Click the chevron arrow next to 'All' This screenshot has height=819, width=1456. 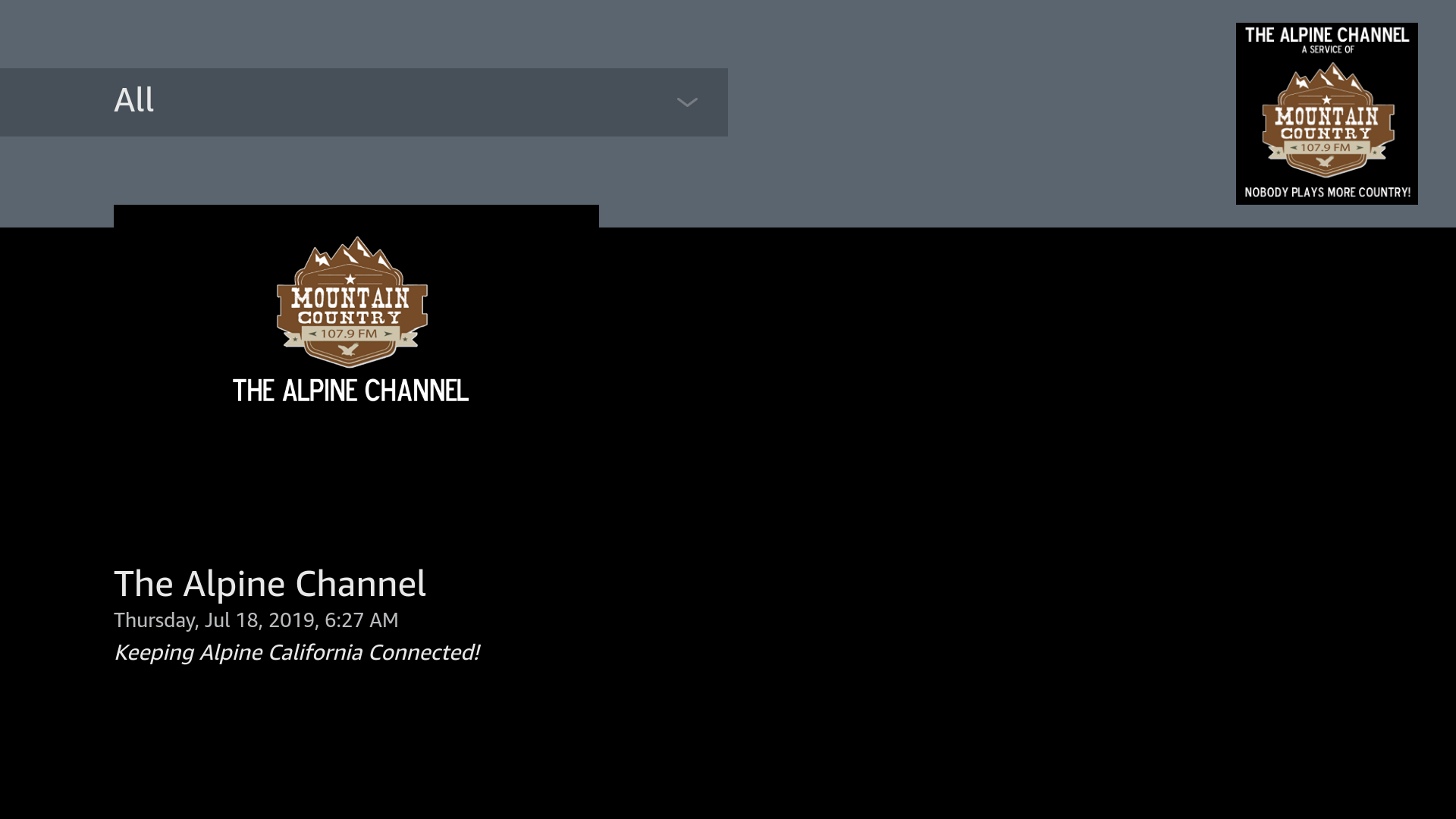(x=686, y=102)
